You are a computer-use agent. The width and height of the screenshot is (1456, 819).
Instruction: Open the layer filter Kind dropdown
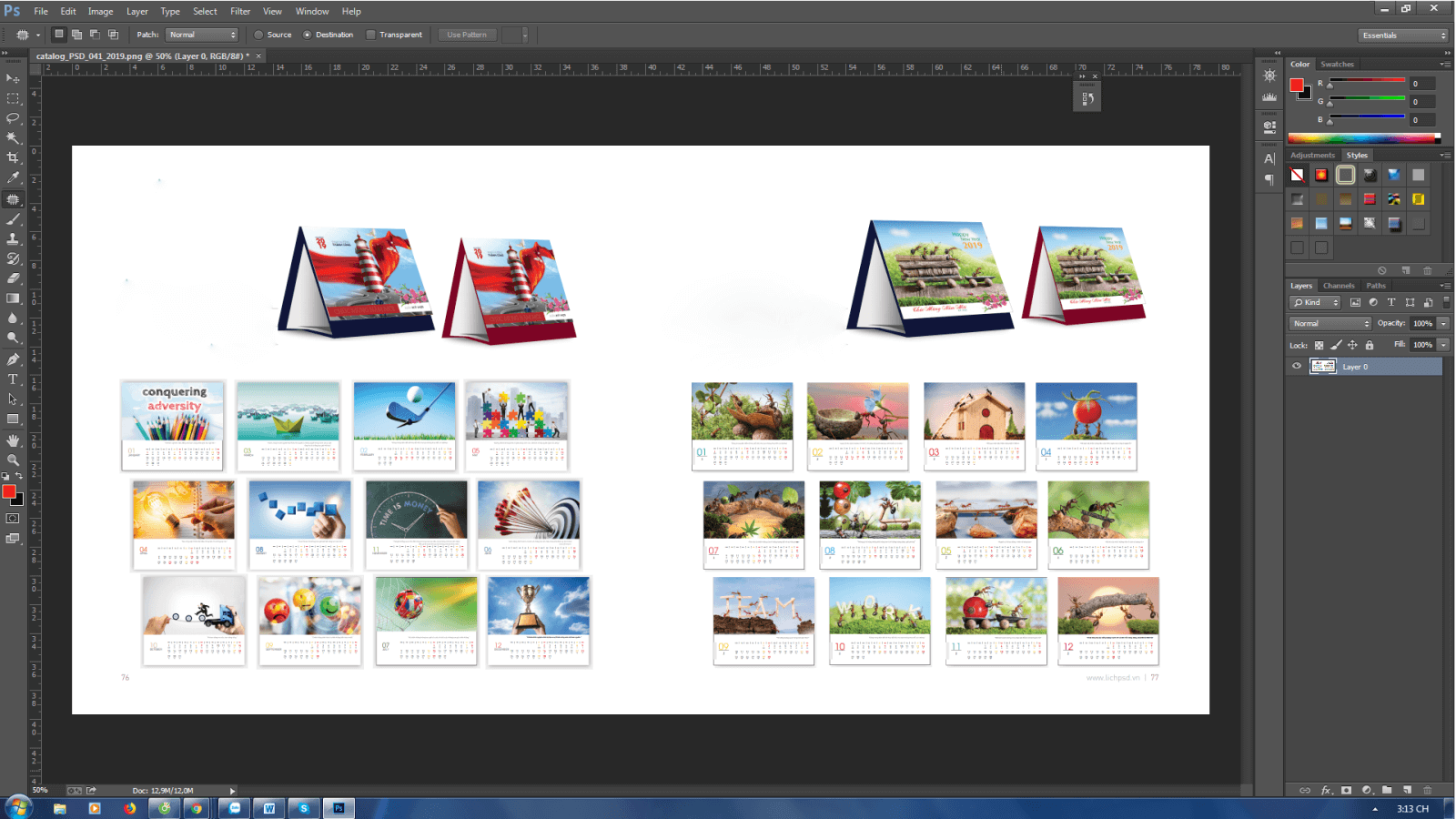pos(1316,302)
